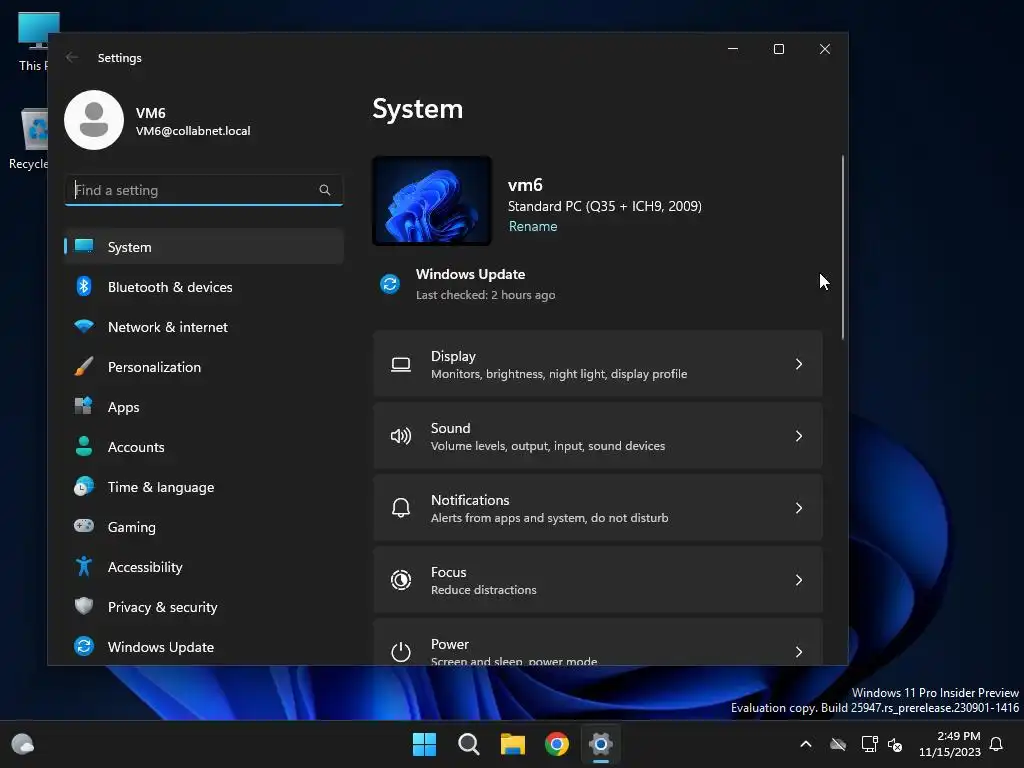The height and width of the screenshot is (768, 1024).
Task: Click the Focus circle icon
Action: 401,580
